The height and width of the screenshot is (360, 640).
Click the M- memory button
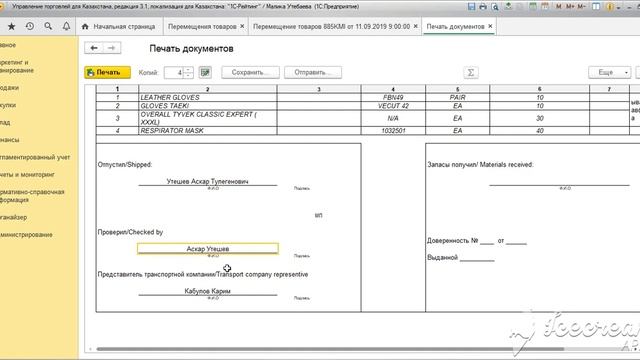pyautogui.click(x=581, y=7)
